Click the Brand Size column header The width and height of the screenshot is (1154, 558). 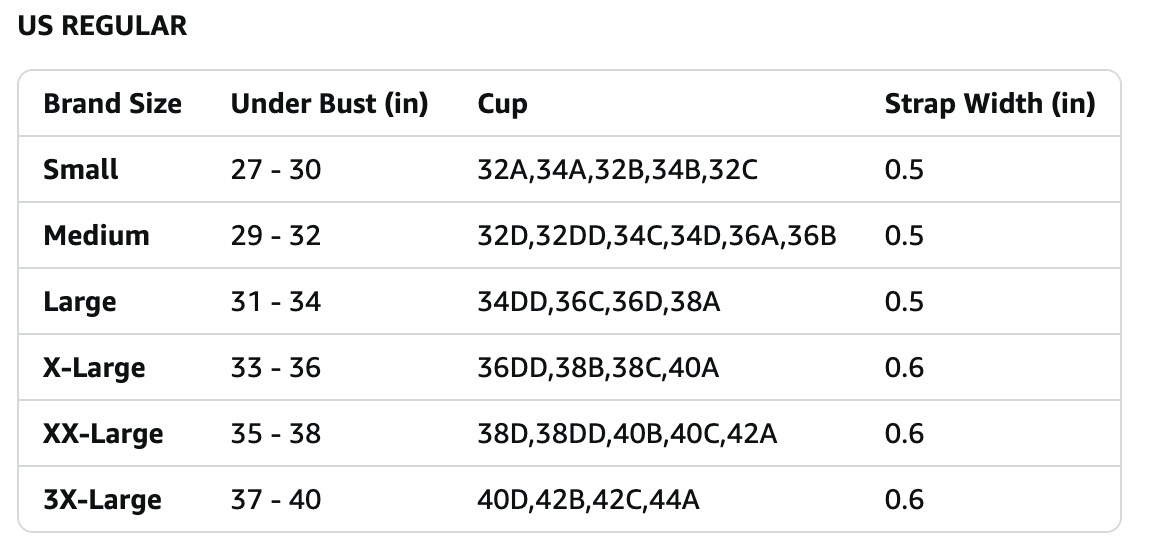112,104
